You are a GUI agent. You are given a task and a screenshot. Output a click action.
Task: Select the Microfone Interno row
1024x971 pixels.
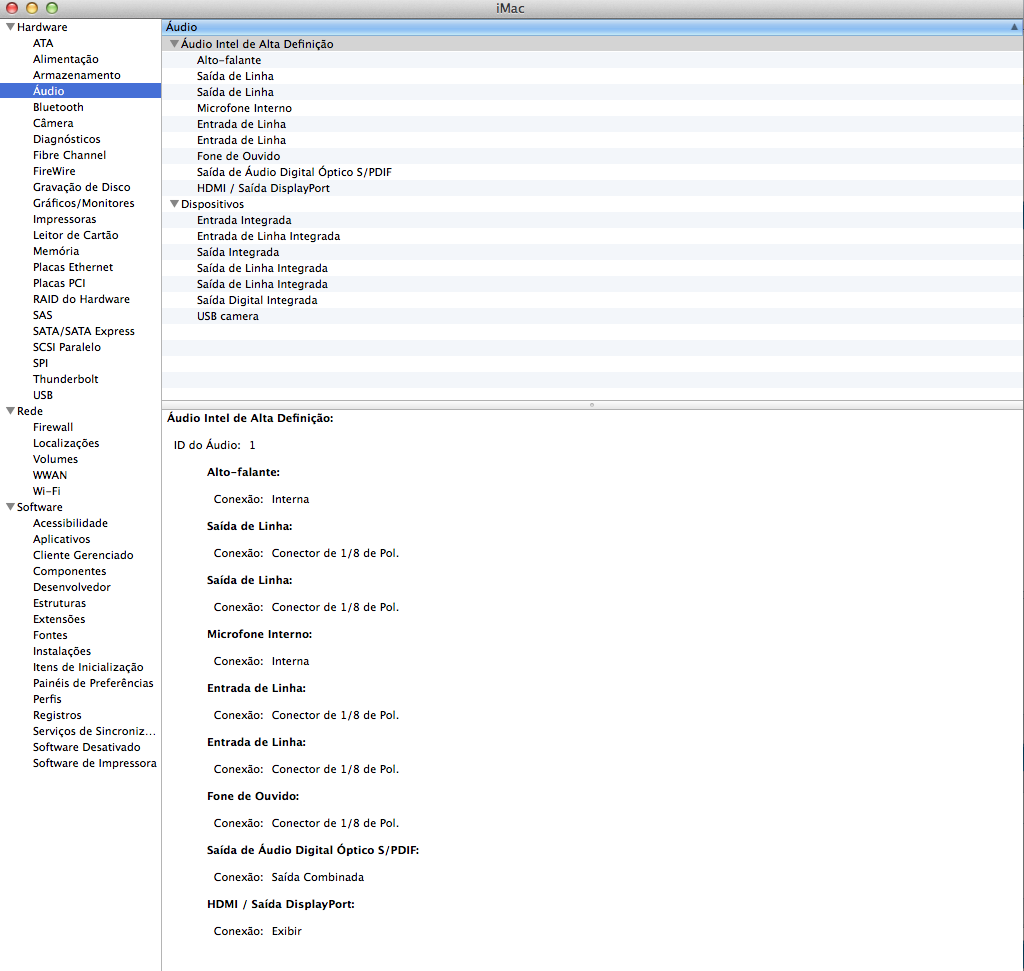[244, 108]
